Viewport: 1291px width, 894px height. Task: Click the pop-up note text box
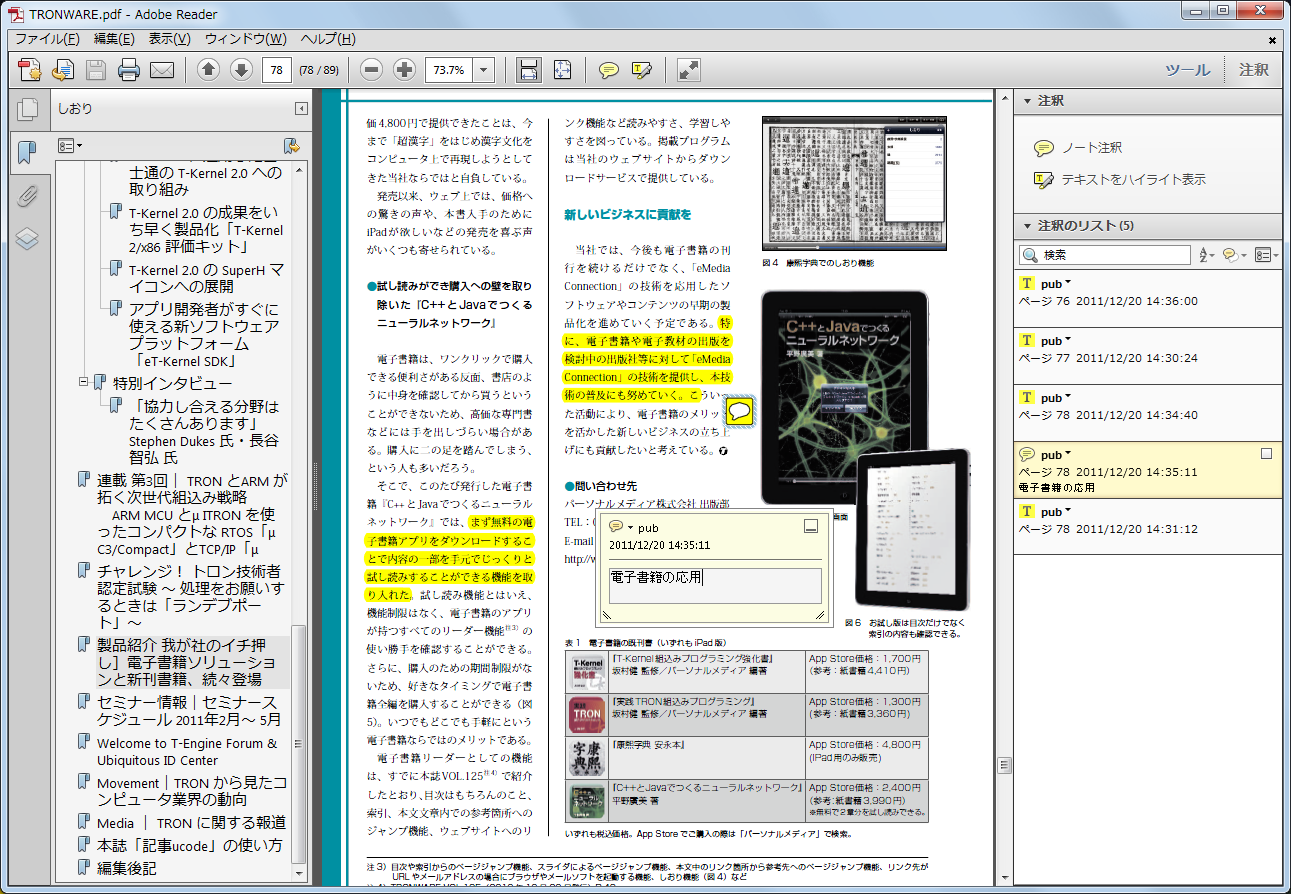[x=715, y=586]
